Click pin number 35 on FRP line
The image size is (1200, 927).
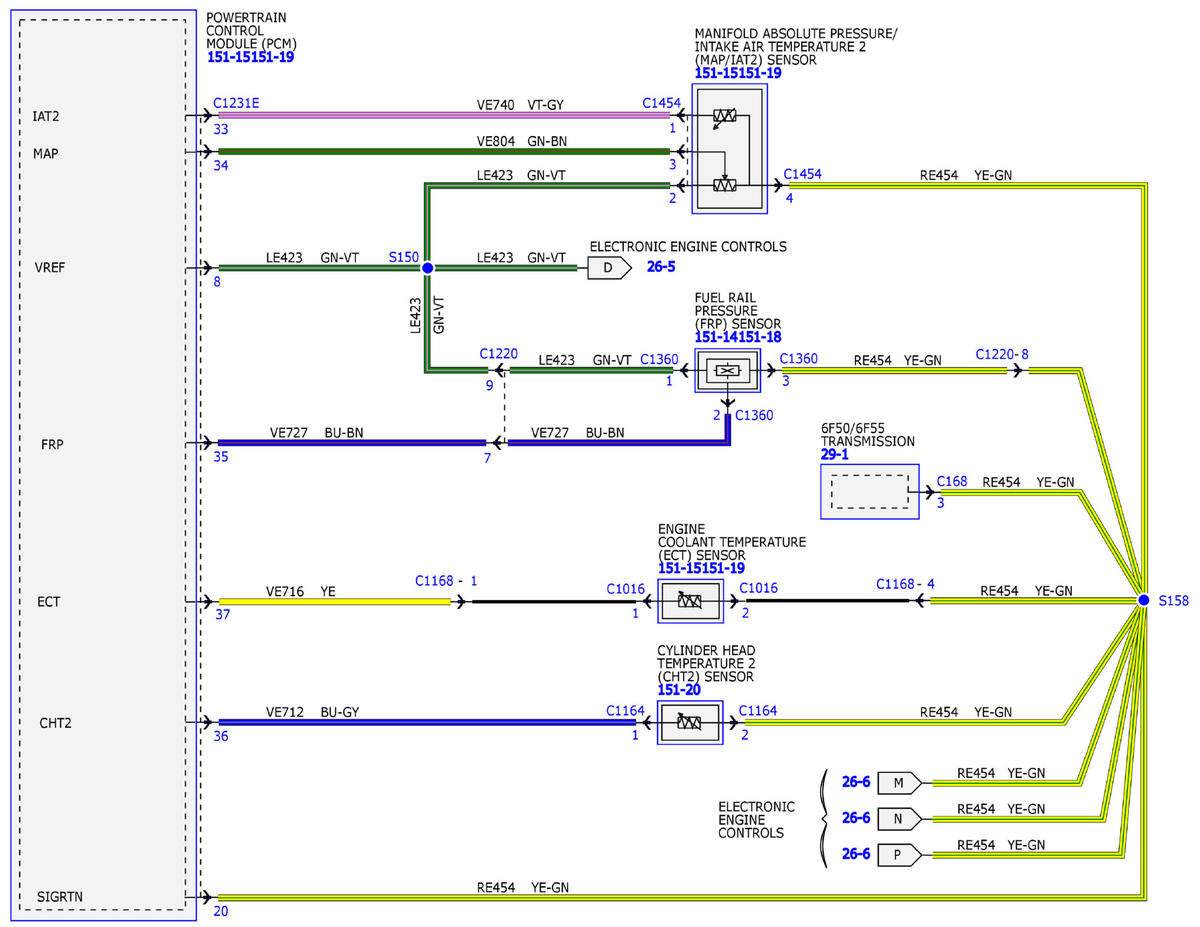221,457
